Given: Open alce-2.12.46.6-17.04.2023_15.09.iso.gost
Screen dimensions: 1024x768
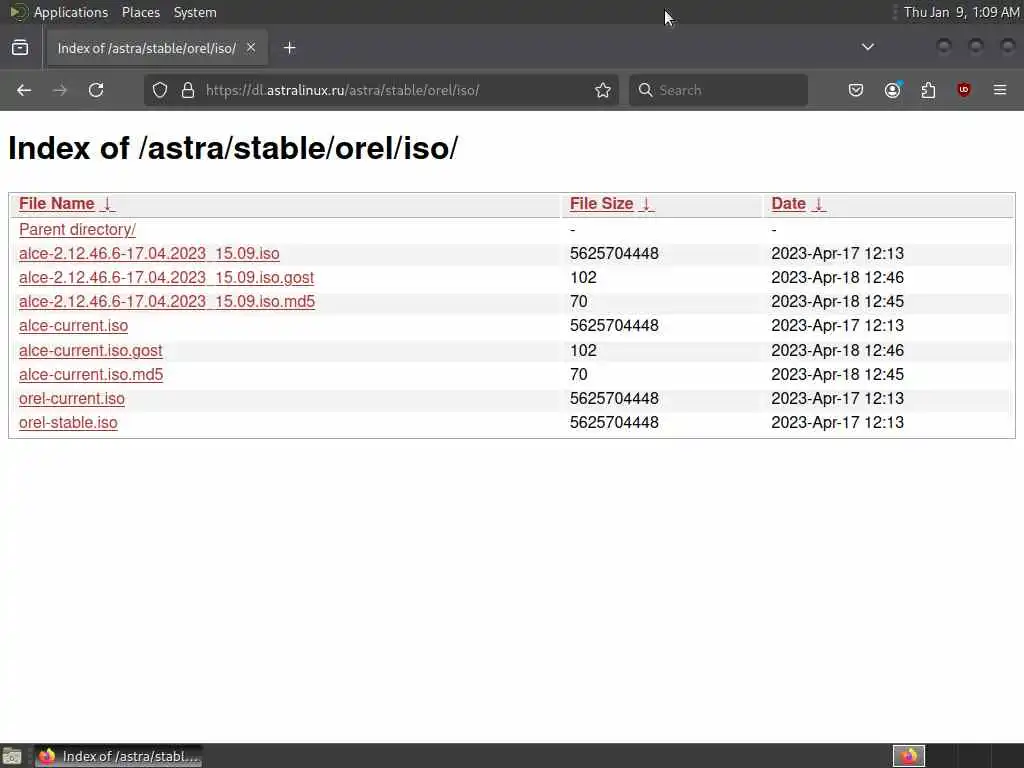Looking at the screenshot, I should (167, 278).
